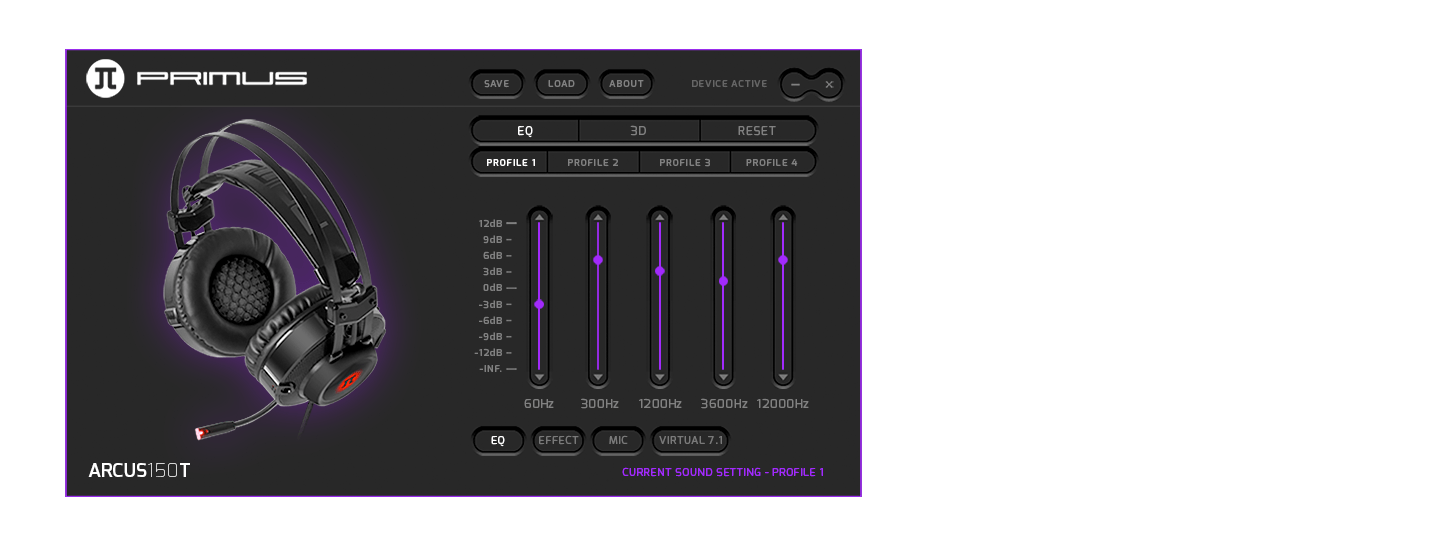
Task: Click the 3600Hz slider handle
Action: click(723, 281)
